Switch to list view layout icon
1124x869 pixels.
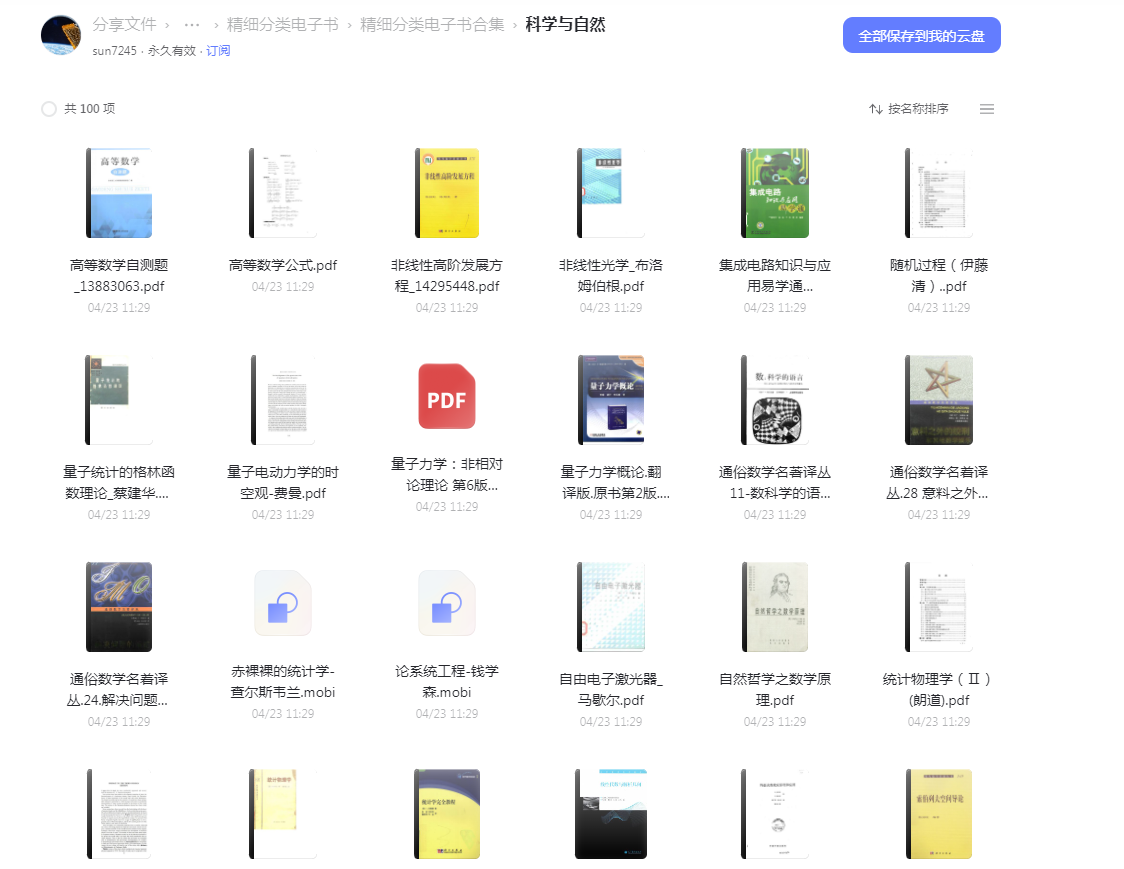[986, 109]
